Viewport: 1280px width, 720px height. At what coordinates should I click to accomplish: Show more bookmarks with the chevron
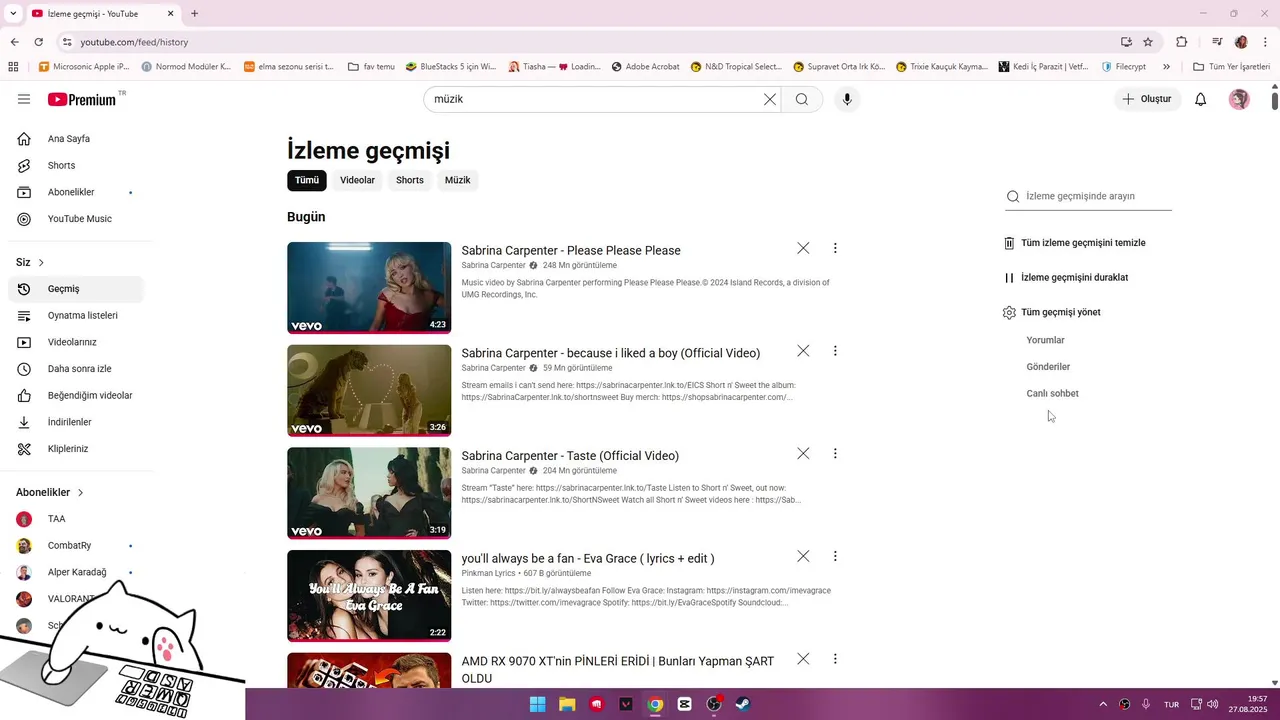pos(1166,67)
